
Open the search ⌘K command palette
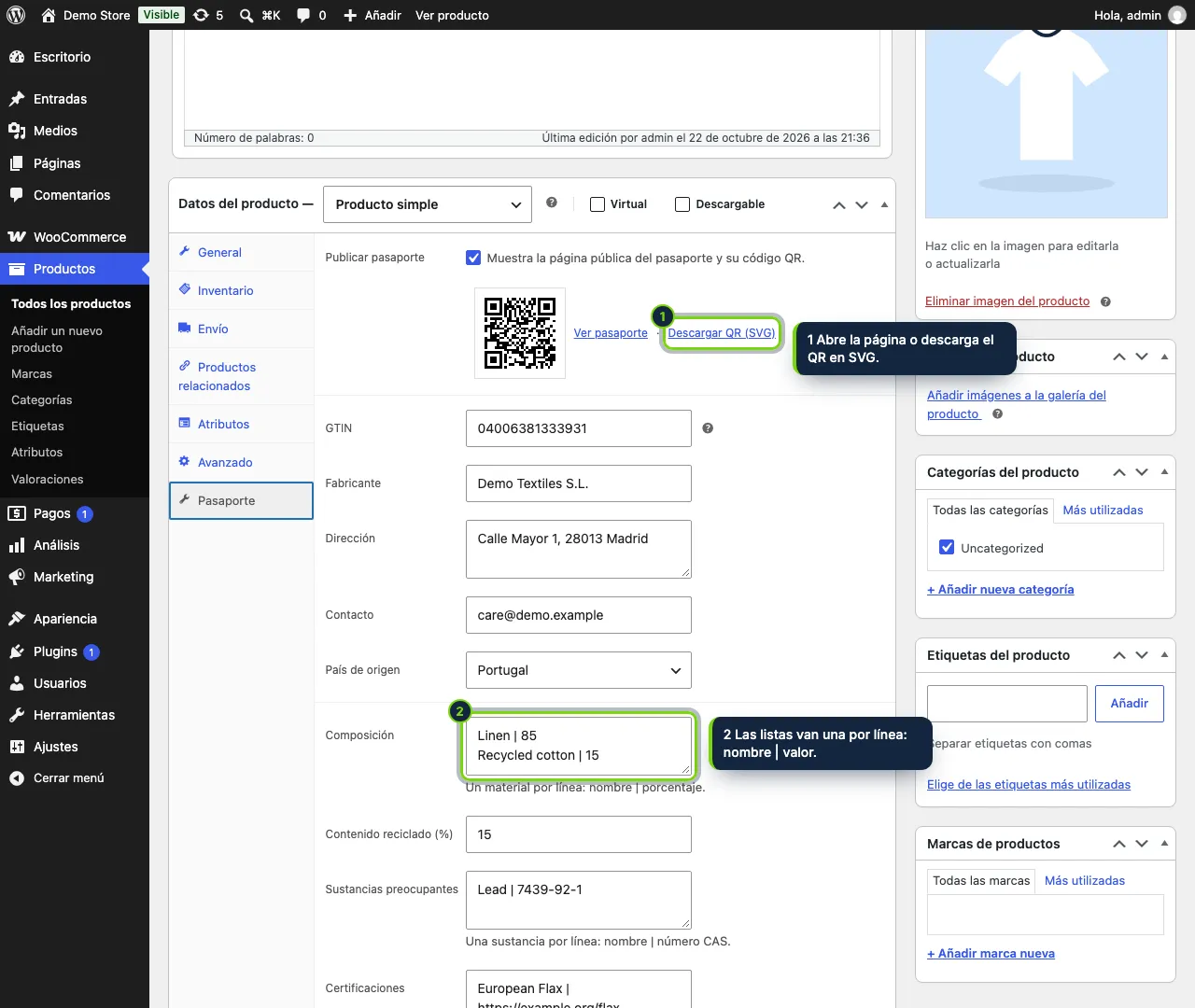[x=260, y=15]
